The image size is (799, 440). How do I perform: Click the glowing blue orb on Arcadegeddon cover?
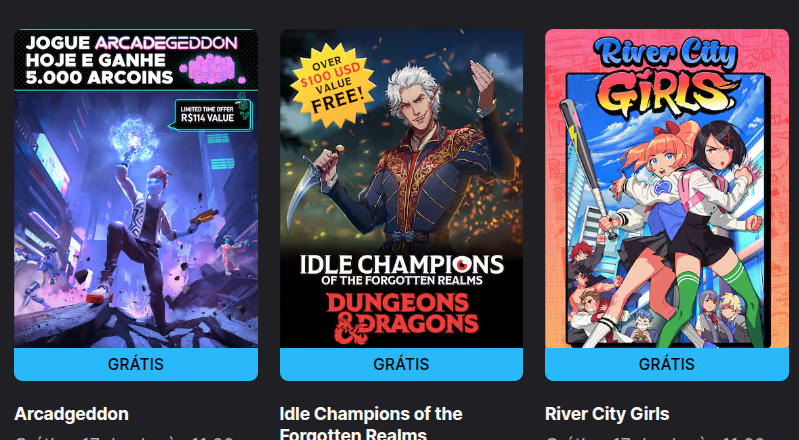(x=135, y=138)
